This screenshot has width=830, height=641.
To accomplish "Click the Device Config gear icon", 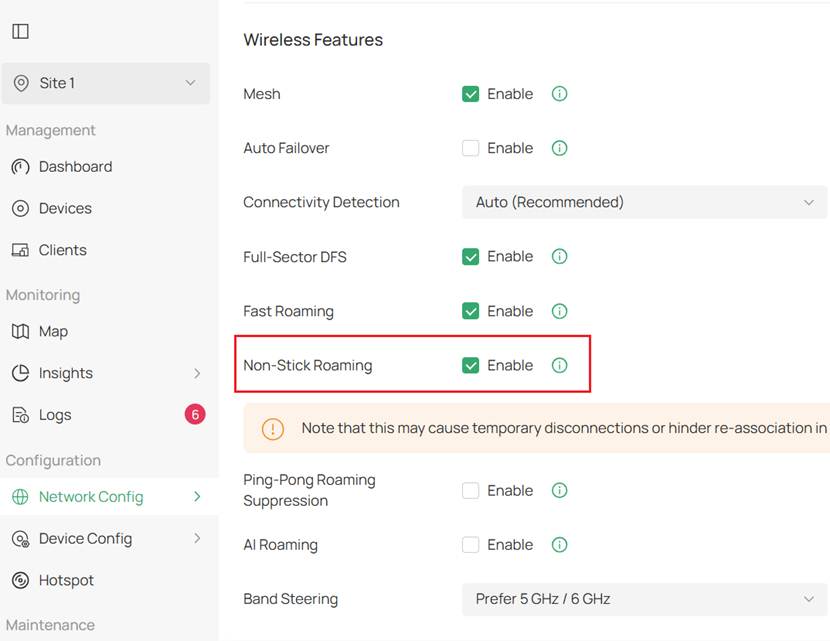I will tap(20, 539).
